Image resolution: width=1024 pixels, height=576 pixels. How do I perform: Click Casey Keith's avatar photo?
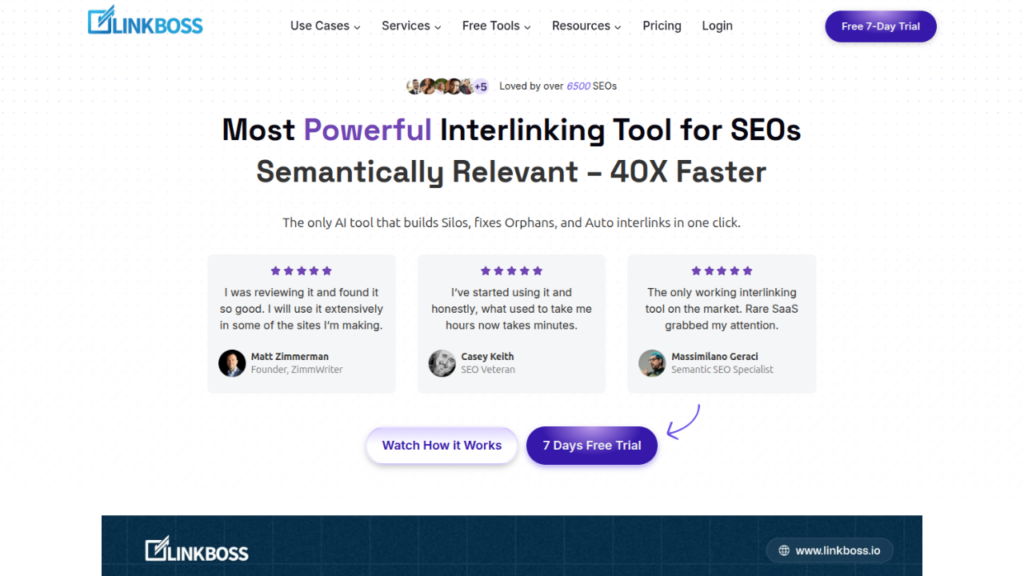pyautogui.click(x=442, y=363)
